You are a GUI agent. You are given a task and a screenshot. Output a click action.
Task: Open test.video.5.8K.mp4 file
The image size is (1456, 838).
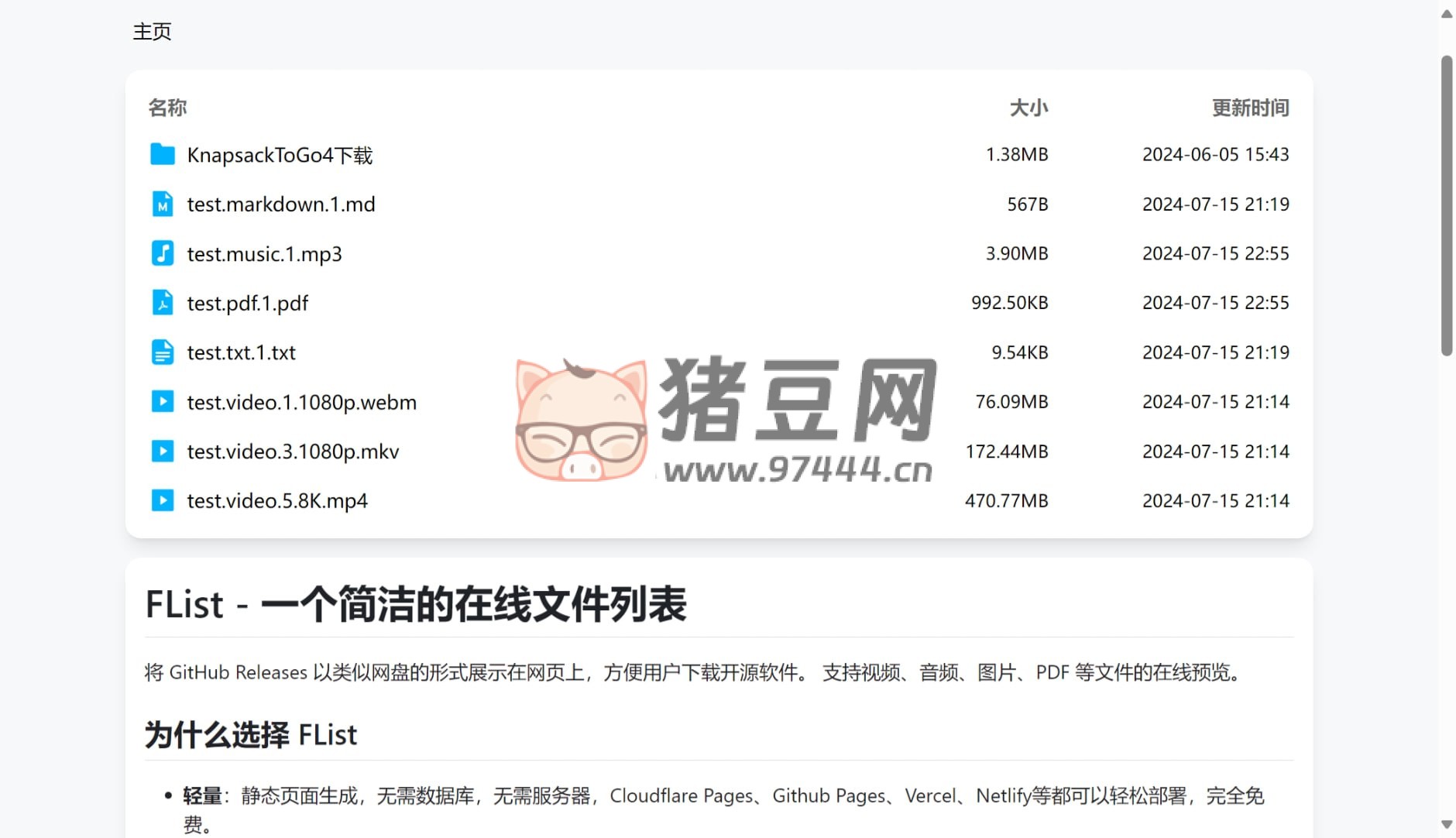tap(277, 501)
